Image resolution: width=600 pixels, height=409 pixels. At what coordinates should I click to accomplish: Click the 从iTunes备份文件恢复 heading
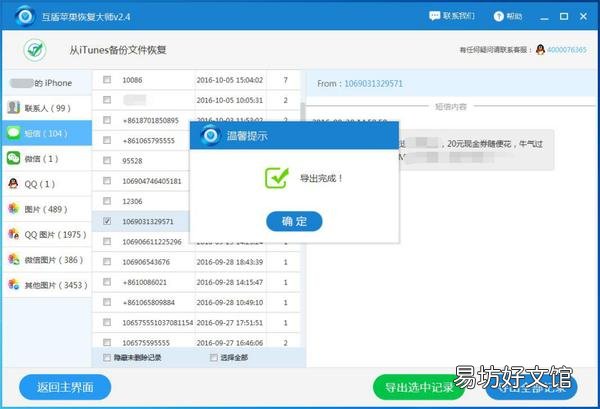[117, 50]
